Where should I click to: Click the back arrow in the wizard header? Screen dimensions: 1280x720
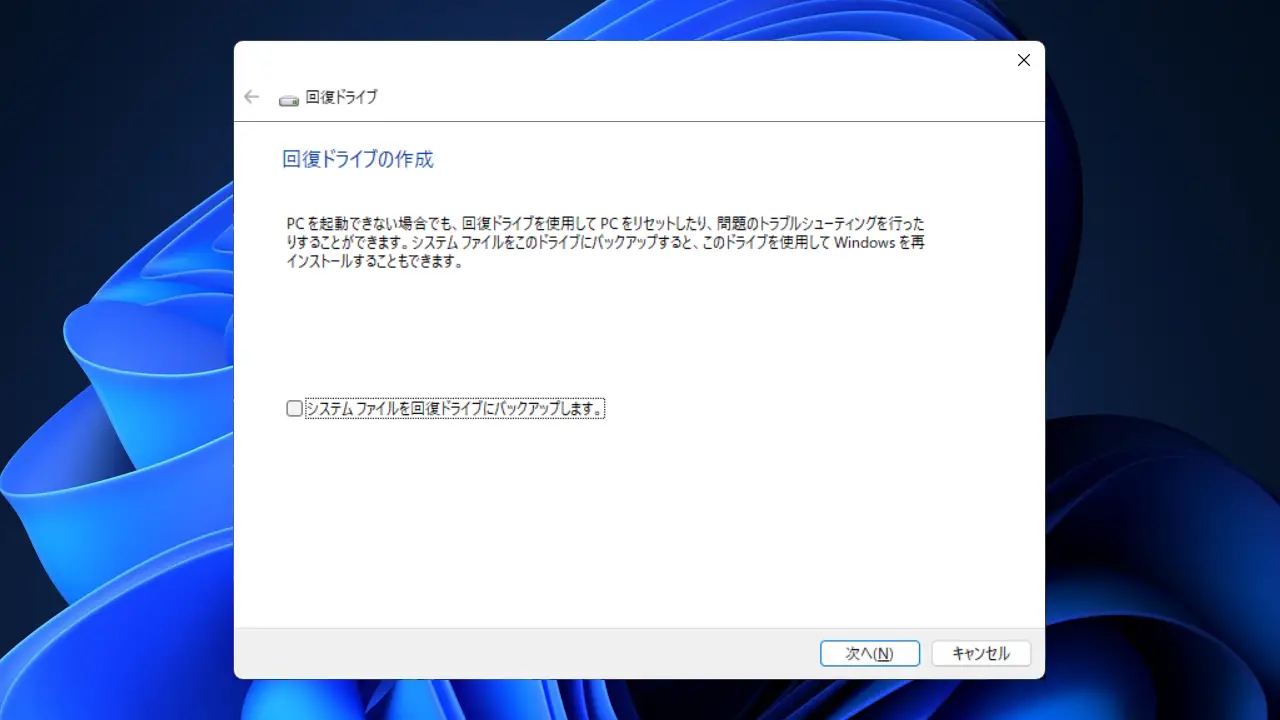pos(251,97)
